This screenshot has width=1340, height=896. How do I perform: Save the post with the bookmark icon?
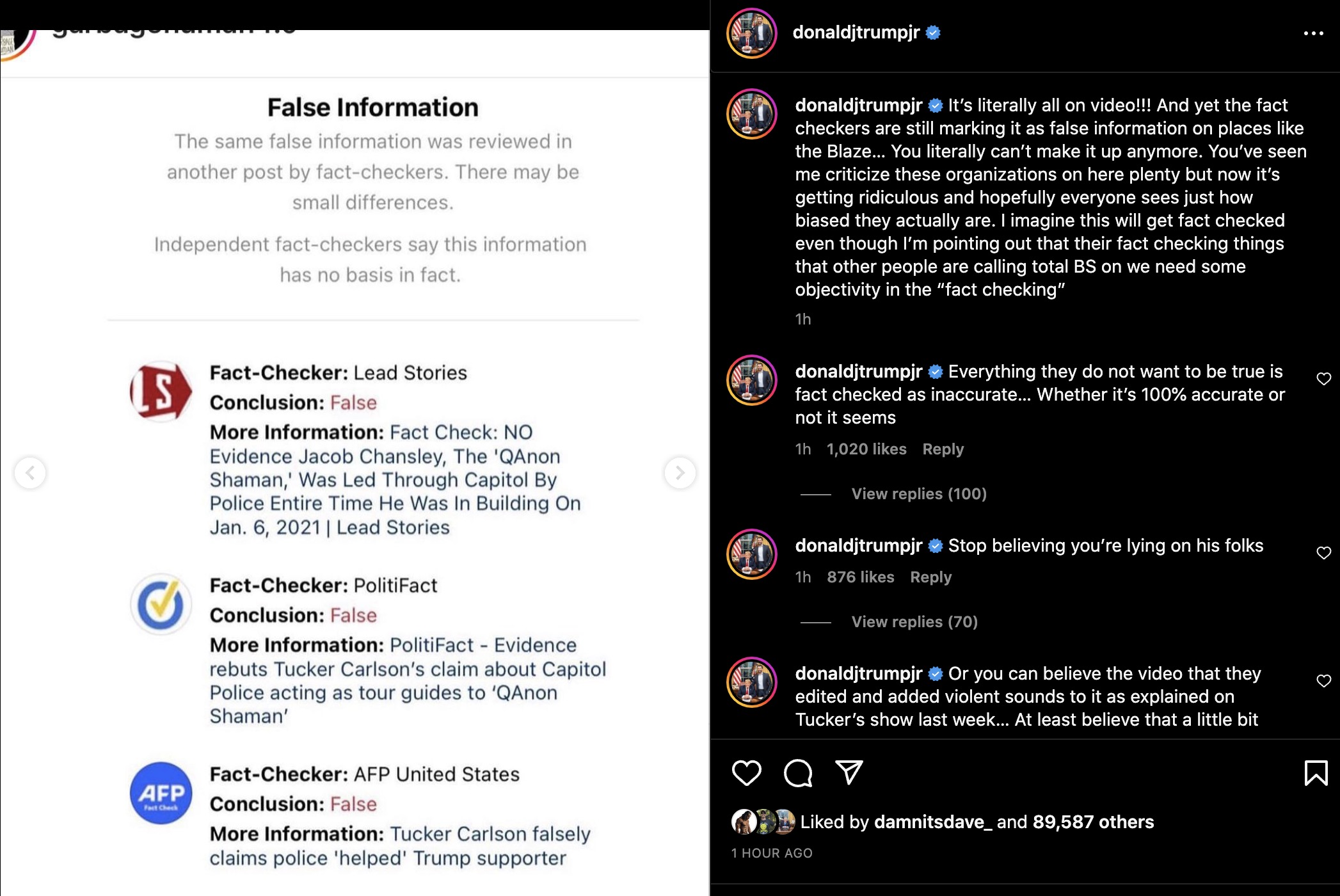point(1316,772)
